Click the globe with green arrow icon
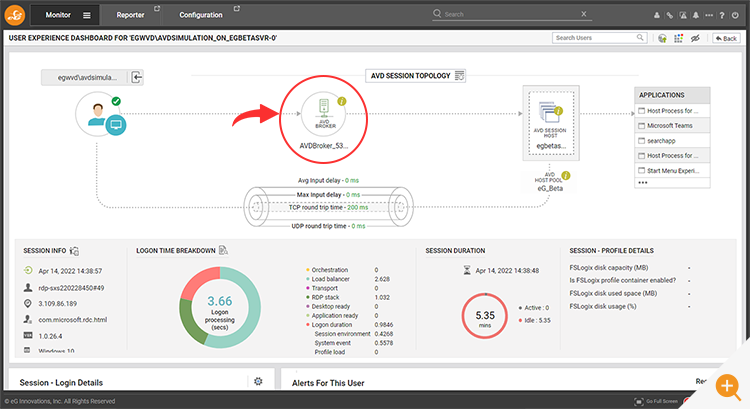The height and width of the screenshot is (409, 750). coord(662,38)
